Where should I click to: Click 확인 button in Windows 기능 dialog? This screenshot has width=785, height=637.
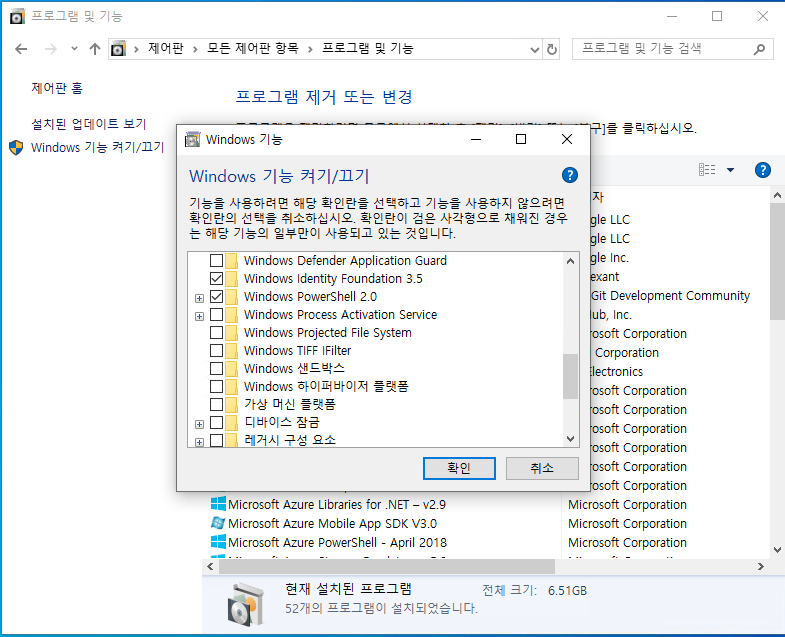pos(459,468)
